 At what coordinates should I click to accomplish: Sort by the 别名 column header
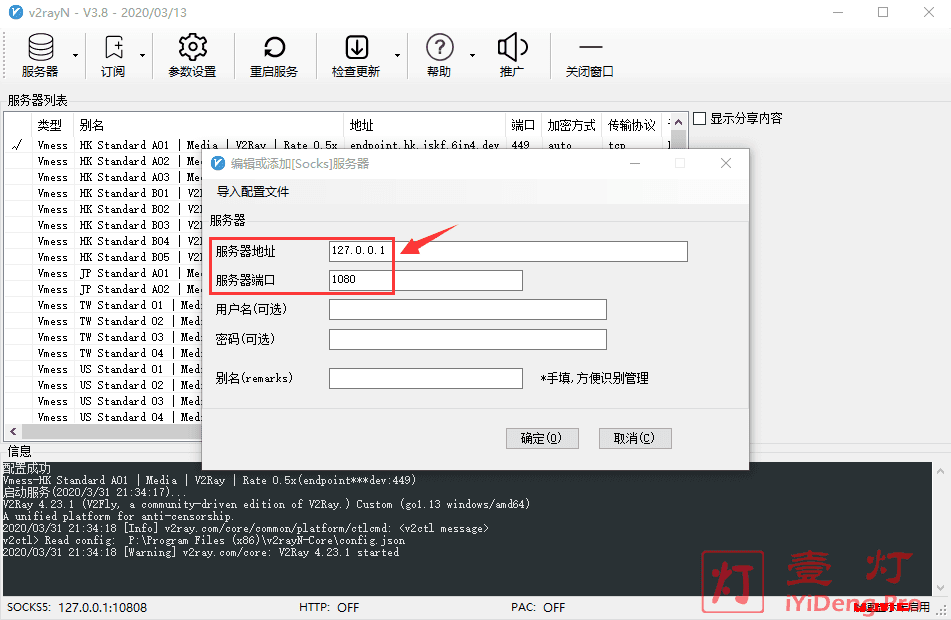coord(209,125)
